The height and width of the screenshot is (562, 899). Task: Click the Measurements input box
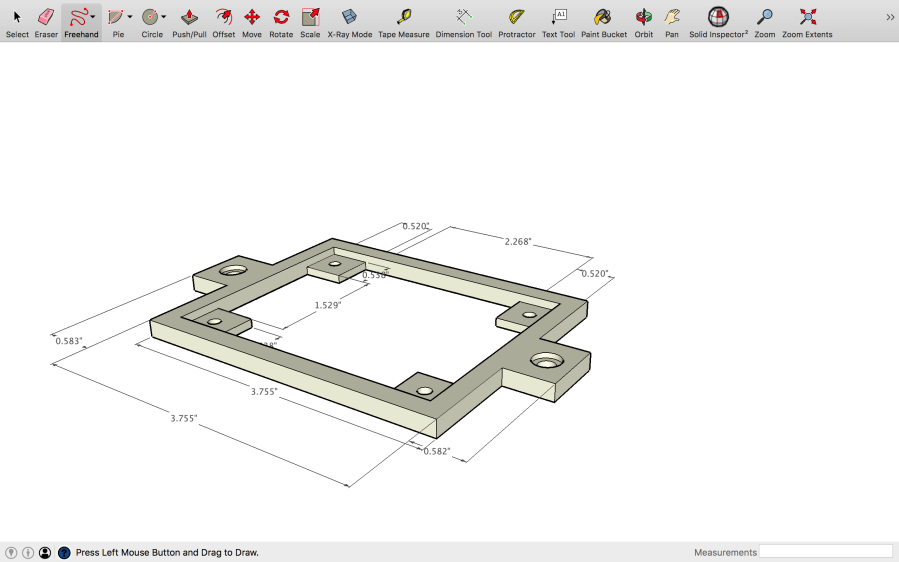(825, 552)
